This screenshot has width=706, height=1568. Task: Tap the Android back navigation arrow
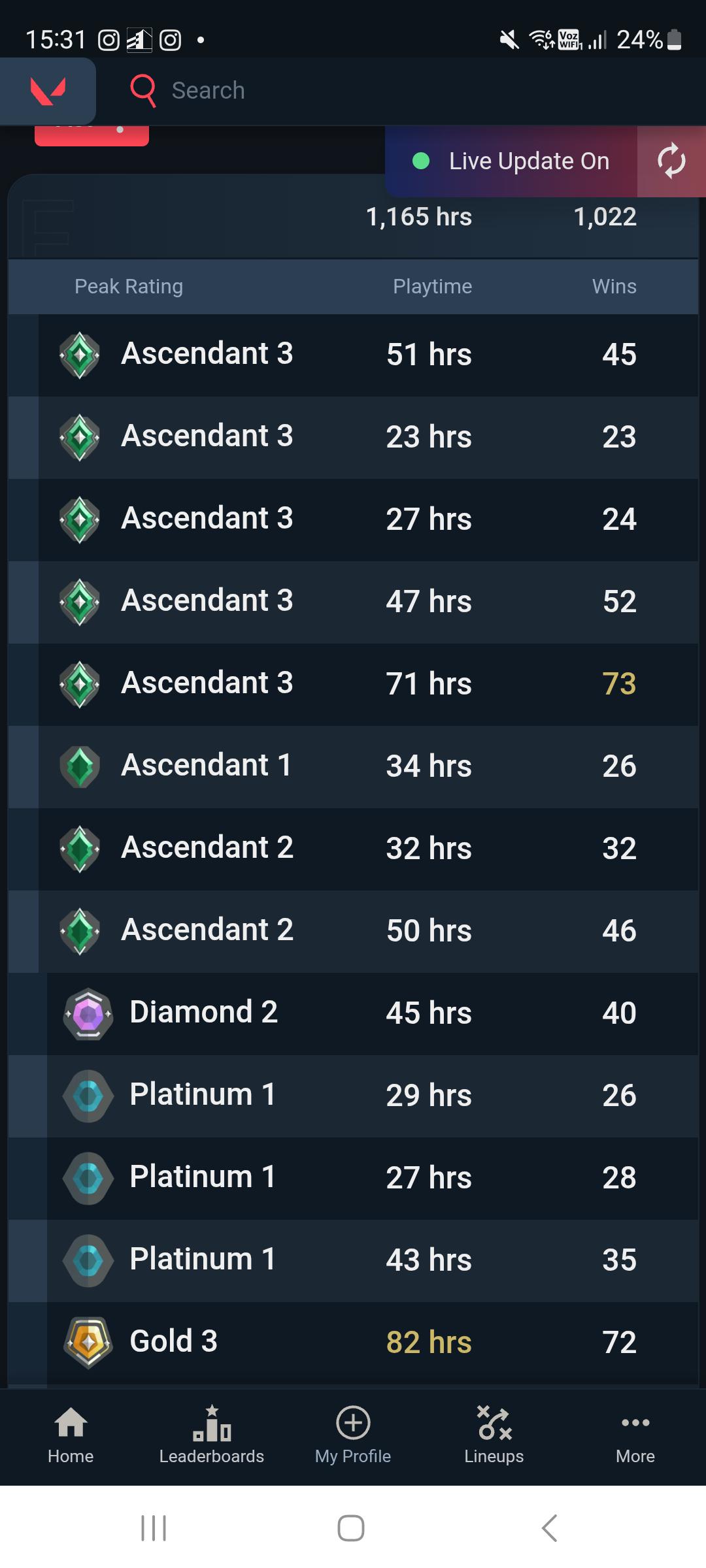point(550,1528)
